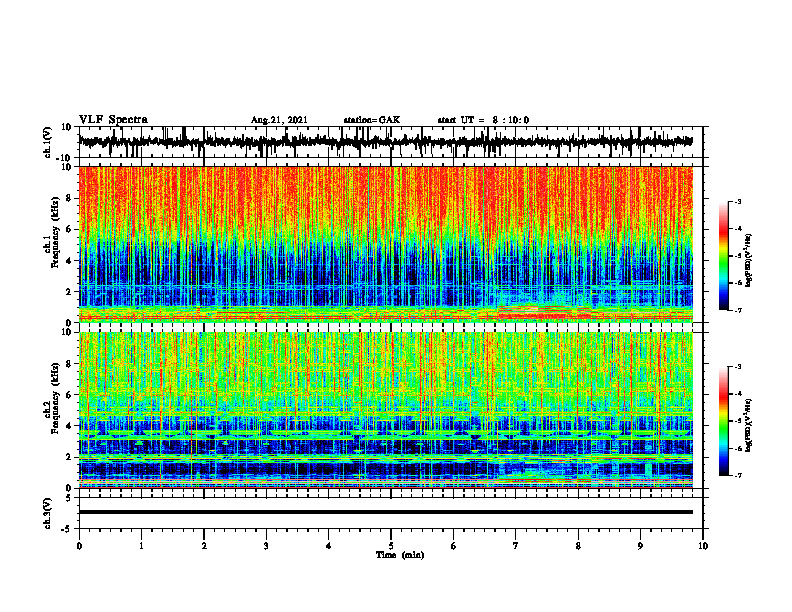
Task: Click the "8" kHz tick on ch.1 frequency axis
Action: click(69, 198)
